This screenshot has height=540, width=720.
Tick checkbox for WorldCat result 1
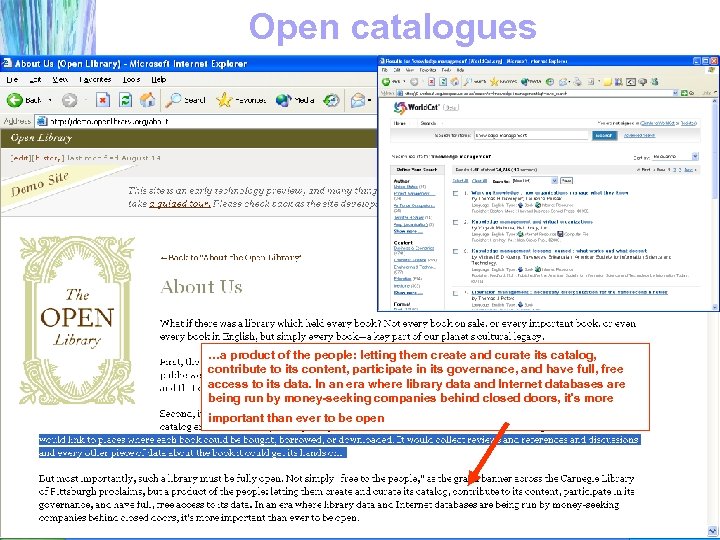point(456,193)
